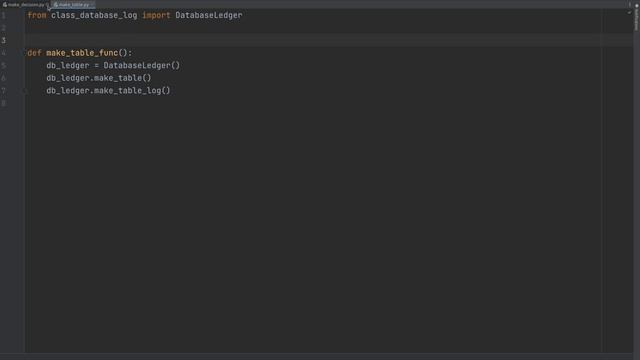Click the 'make_table_func' function name
640x360 pixels.
pos(82,53)
